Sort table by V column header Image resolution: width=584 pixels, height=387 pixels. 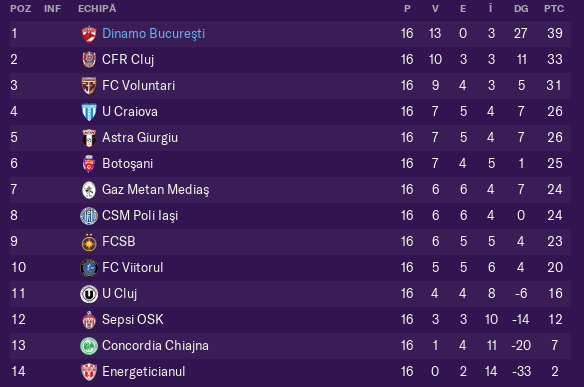(x=435, y=9)
